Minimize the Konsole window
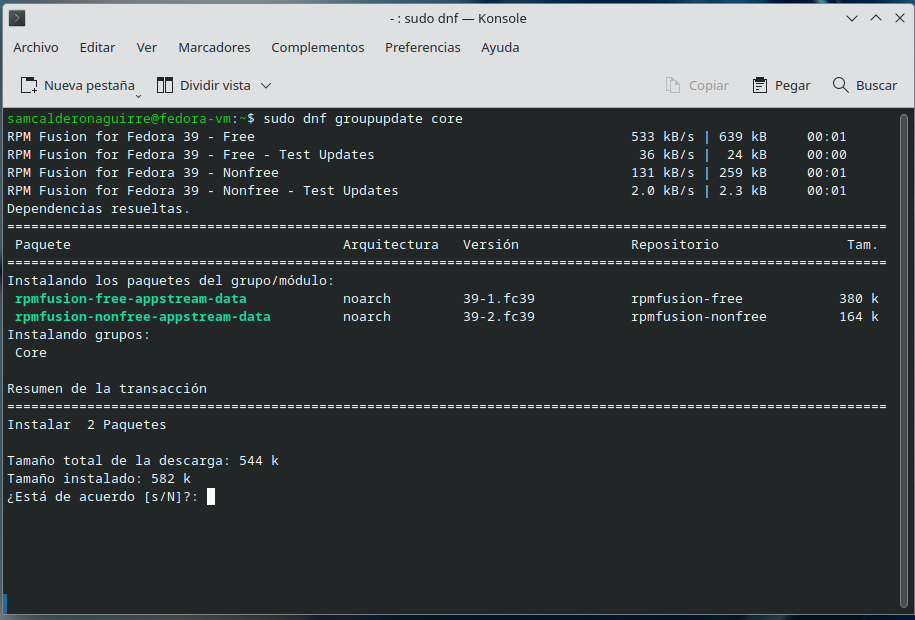The width and height of the screenshot is (915, 620). 852,18
